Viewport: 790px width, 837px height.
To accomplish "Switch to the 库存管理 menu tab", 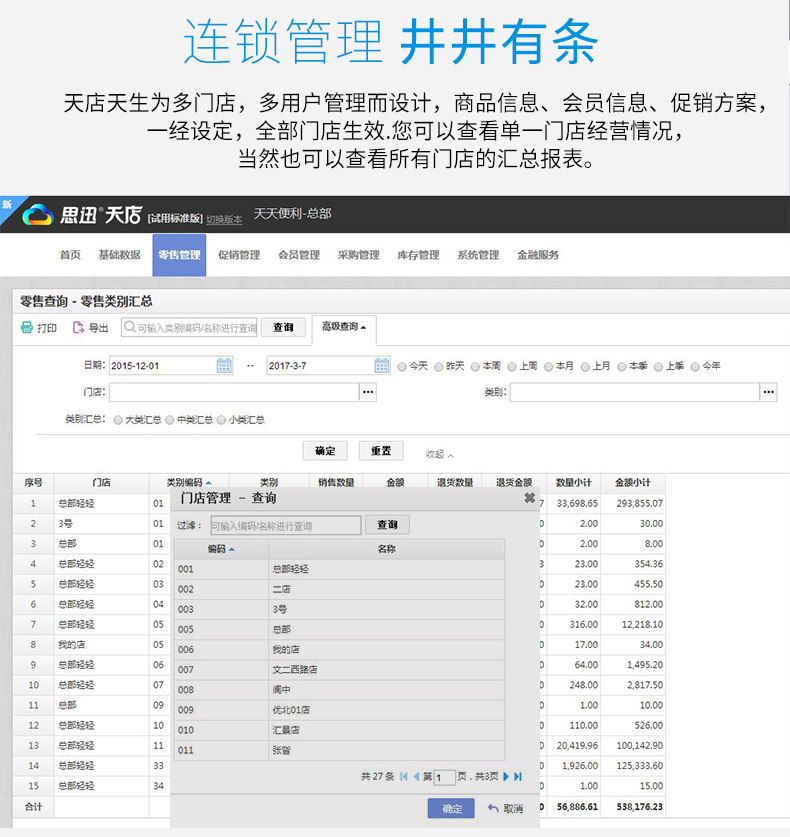I will click(418, 255).
